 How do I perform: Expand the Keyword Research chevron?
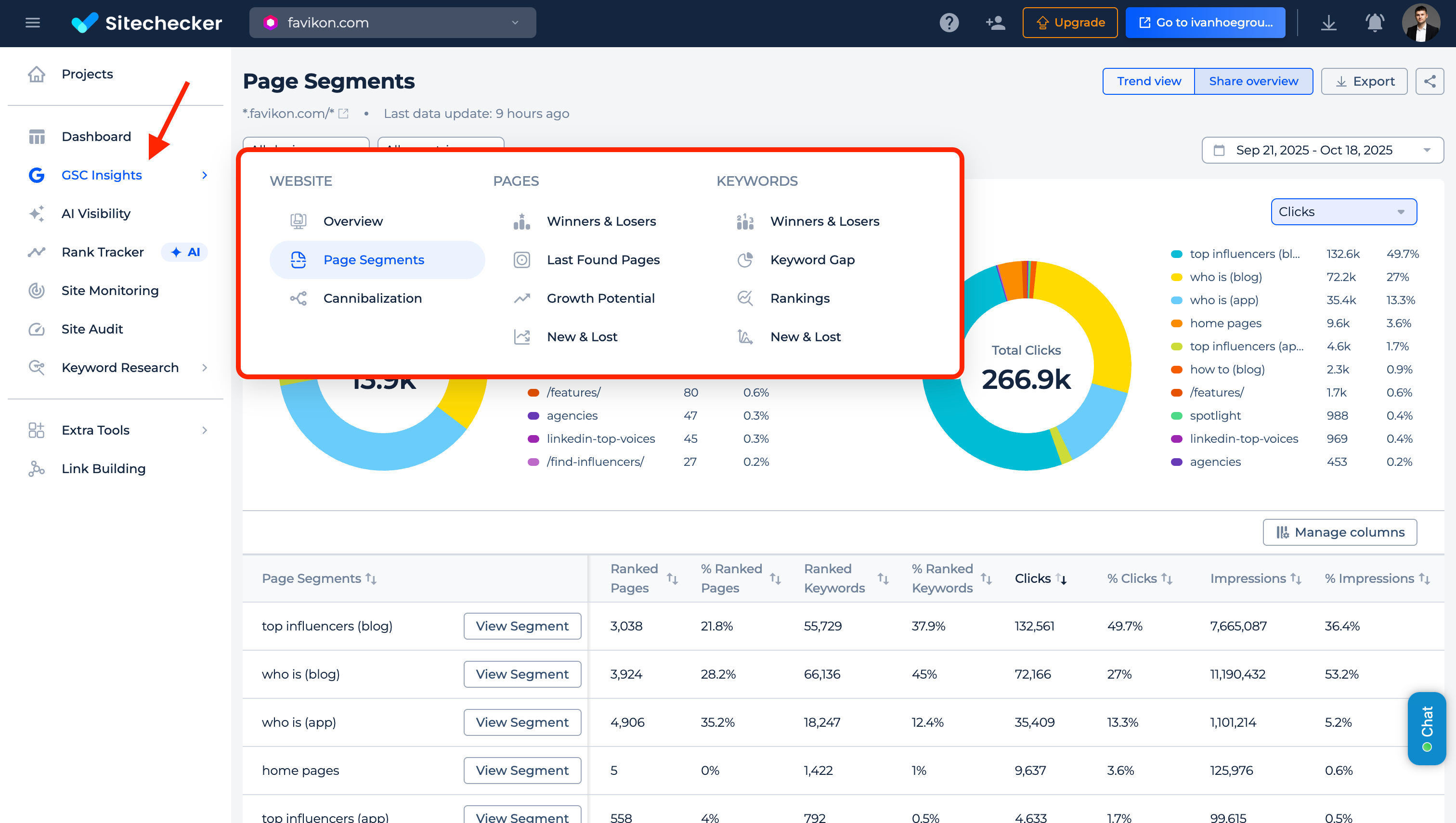[205, 367]
